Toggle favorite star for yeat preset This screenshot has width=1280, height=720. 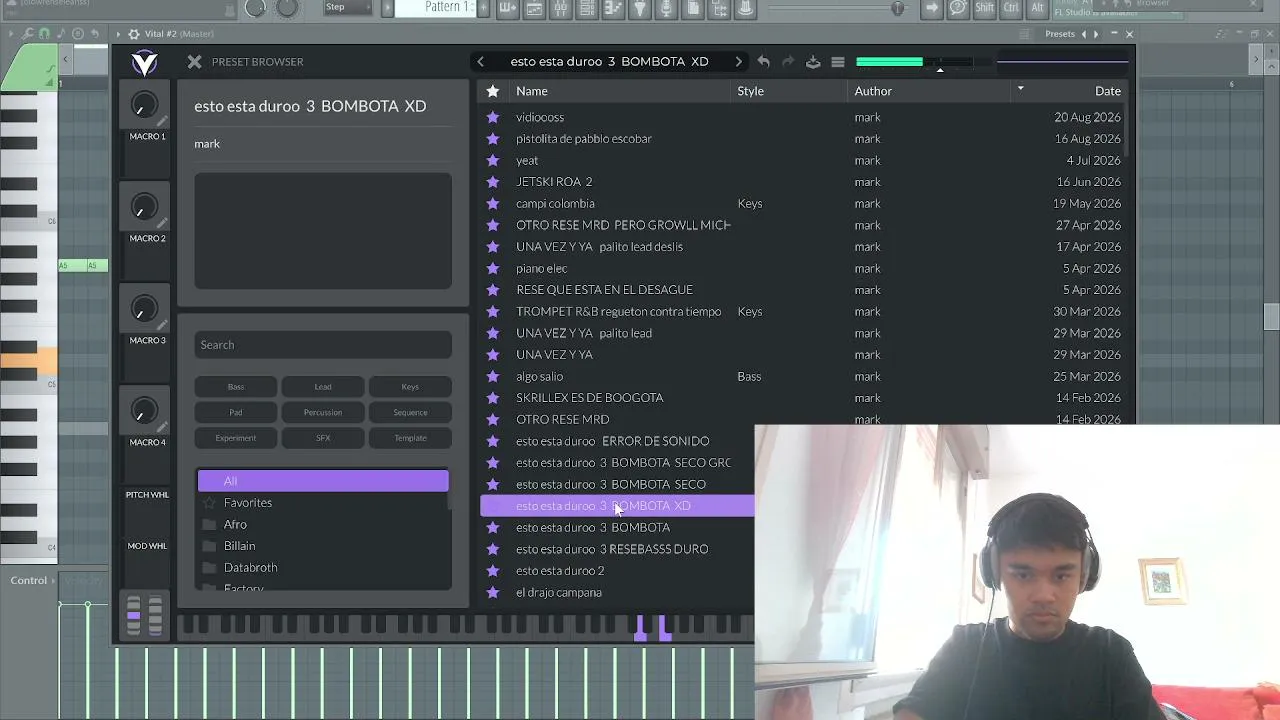pos(493,160)
